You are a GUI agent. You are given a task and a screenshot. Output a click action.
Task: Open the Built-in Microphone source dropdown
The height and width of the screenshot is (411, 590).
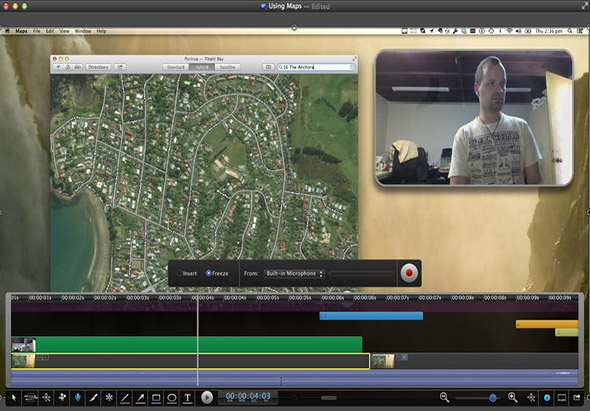click(x=294, y=274)
